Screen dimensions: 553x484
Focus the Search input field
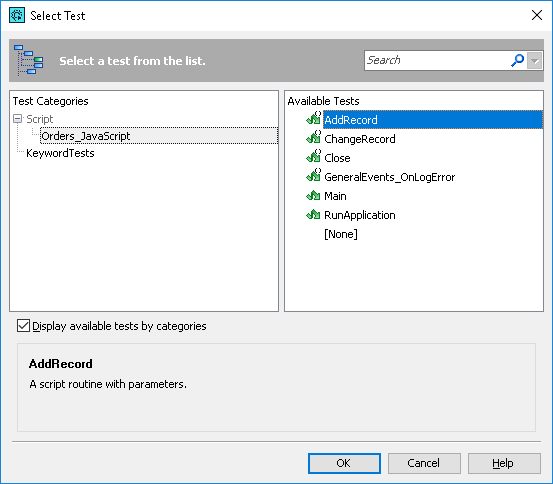[x=437, y=60]
